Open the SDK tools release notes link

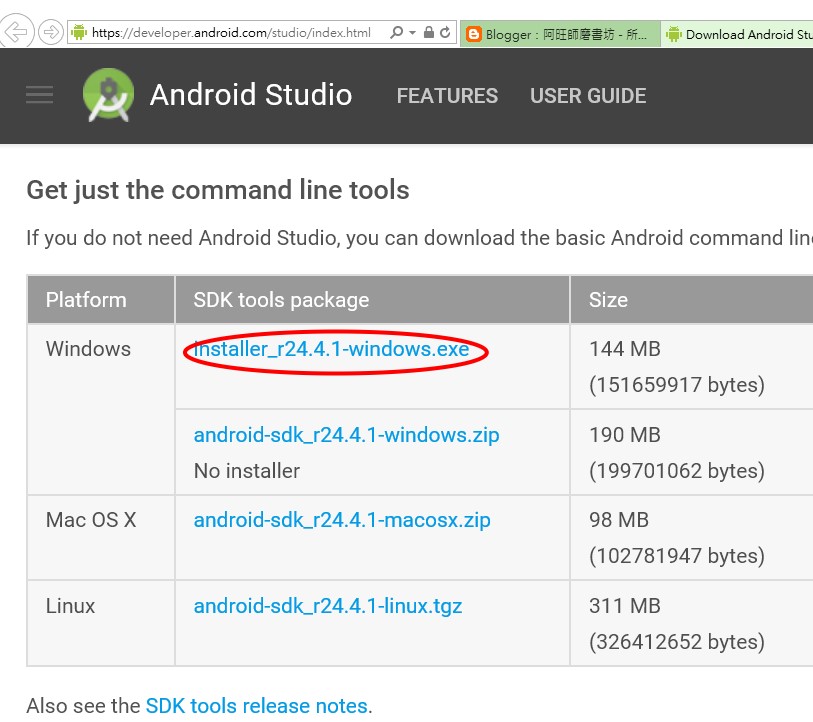coord(257,706)
